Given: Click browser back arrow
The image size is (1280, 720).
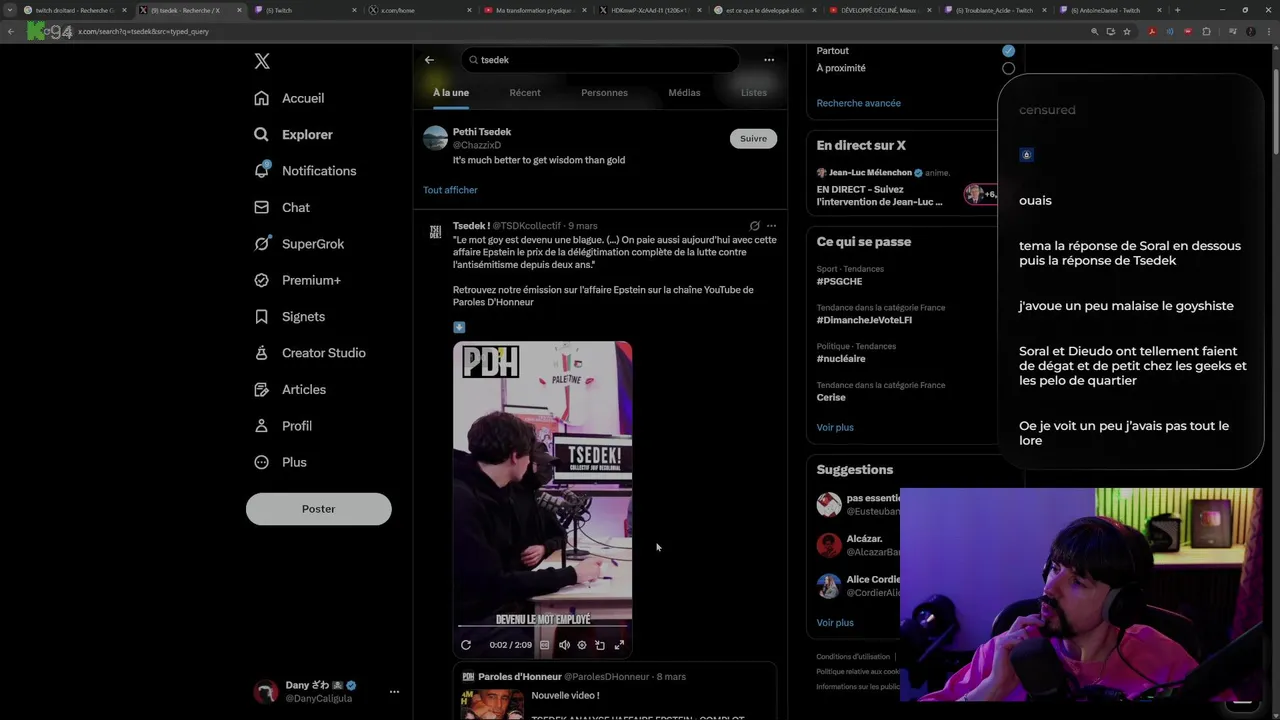Looking at the screenshot, I should (x=11, y=31).
